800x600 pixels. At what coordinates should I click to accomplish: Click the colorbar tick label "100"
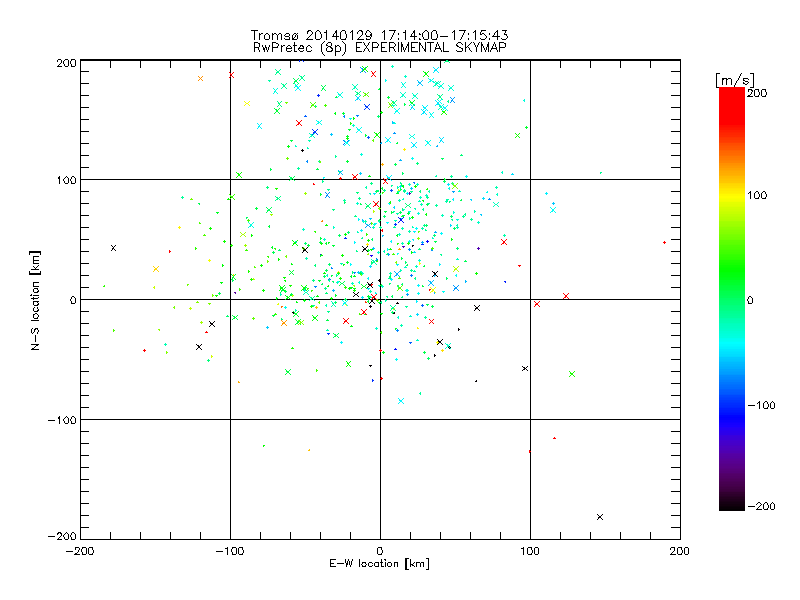pos(757,195)
